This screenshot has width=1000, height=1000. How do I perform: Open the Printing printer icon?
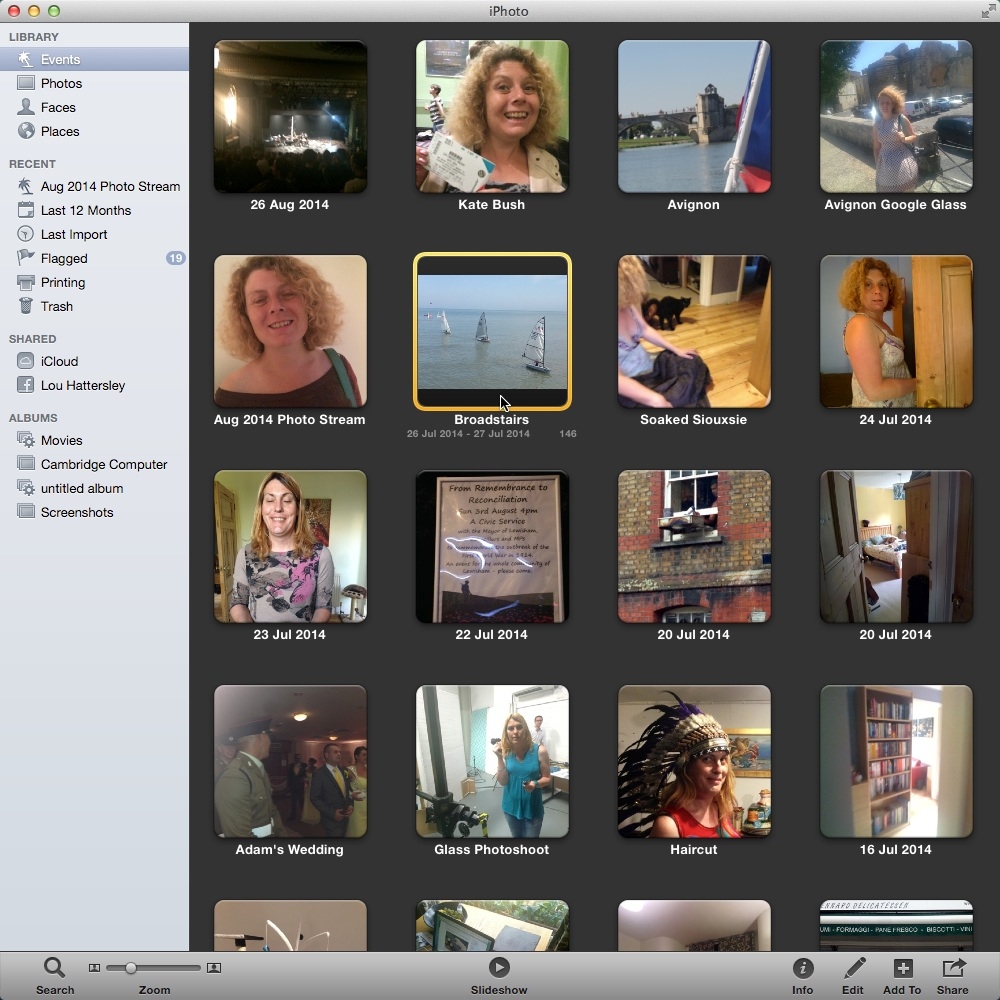pyautogui.click(x=26, y=282)
